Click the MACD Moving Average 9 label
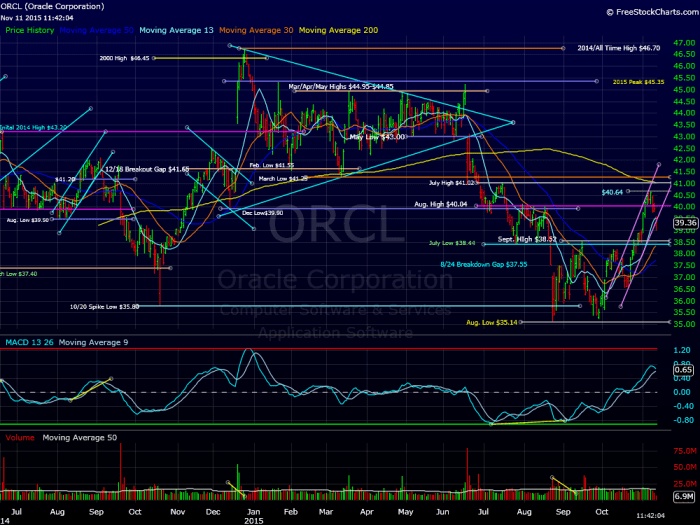 pos(93,342)
